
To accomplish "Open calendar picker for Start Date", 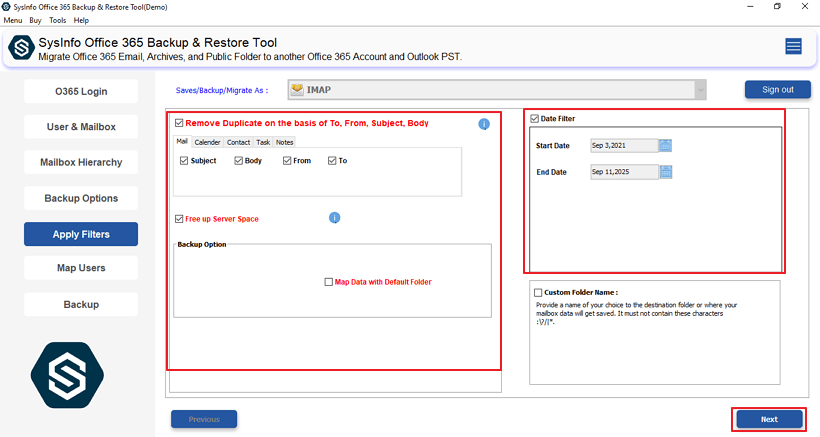I will tap(665, 145).
